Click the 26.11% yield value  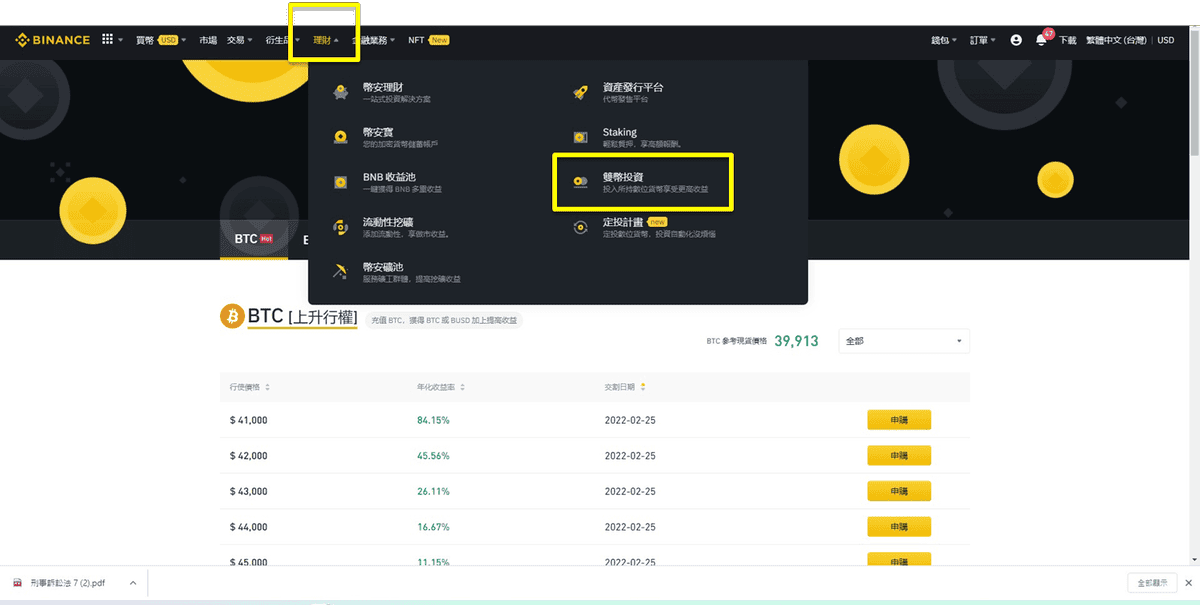coord(433,491)
